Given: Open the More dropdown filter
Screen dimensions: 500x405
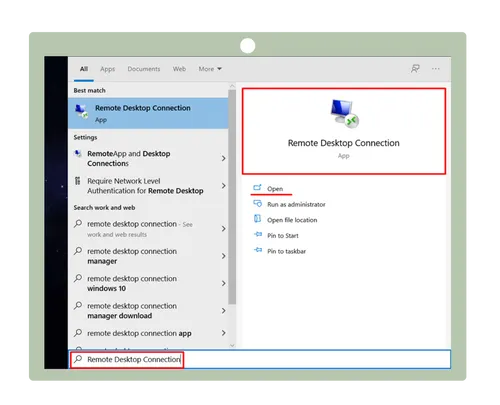Looking at the screenshot, I should pos(210,69).
